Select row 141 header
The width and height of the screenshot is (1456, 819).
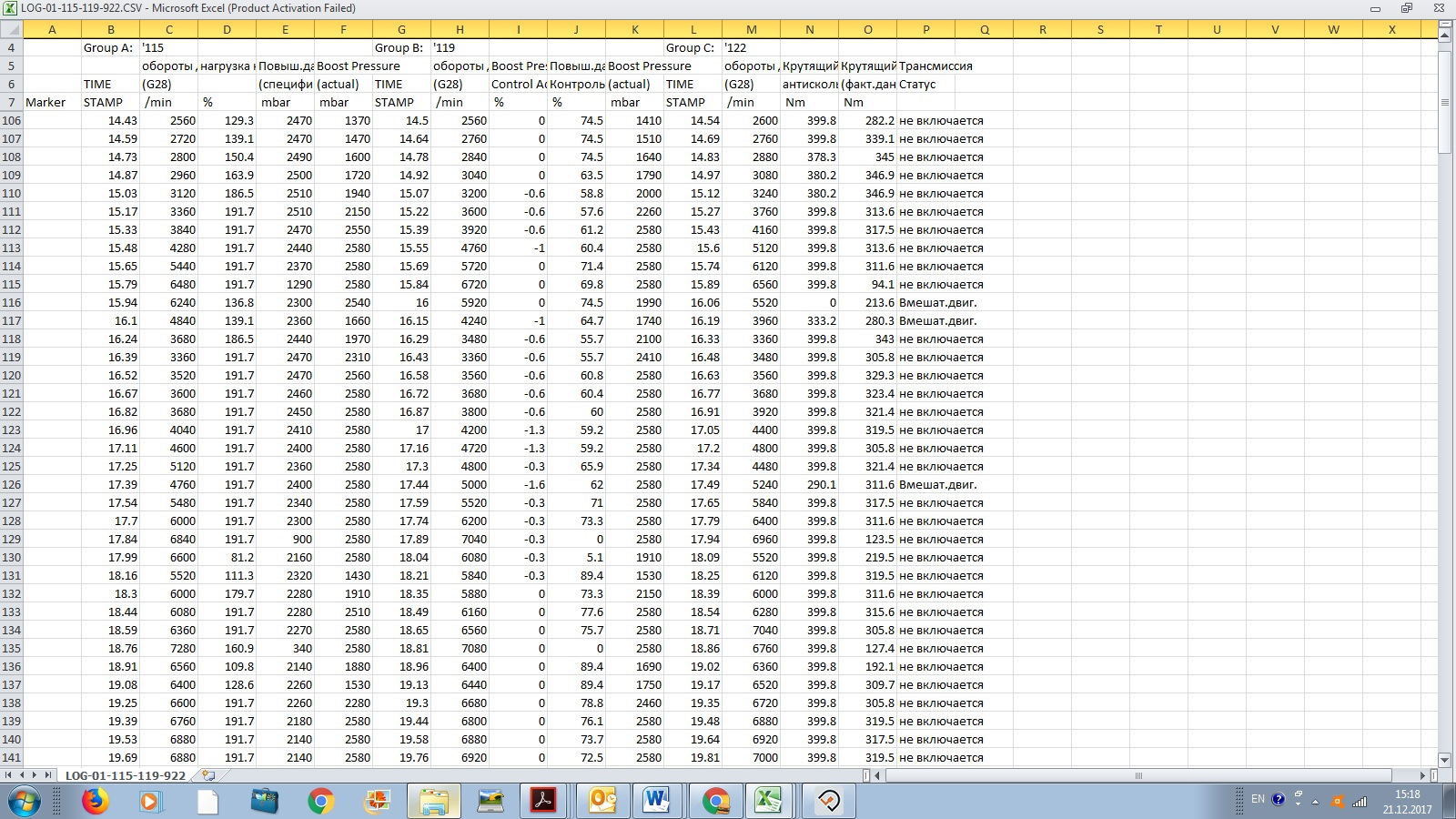pyautogui.click(x=11, y=757)
